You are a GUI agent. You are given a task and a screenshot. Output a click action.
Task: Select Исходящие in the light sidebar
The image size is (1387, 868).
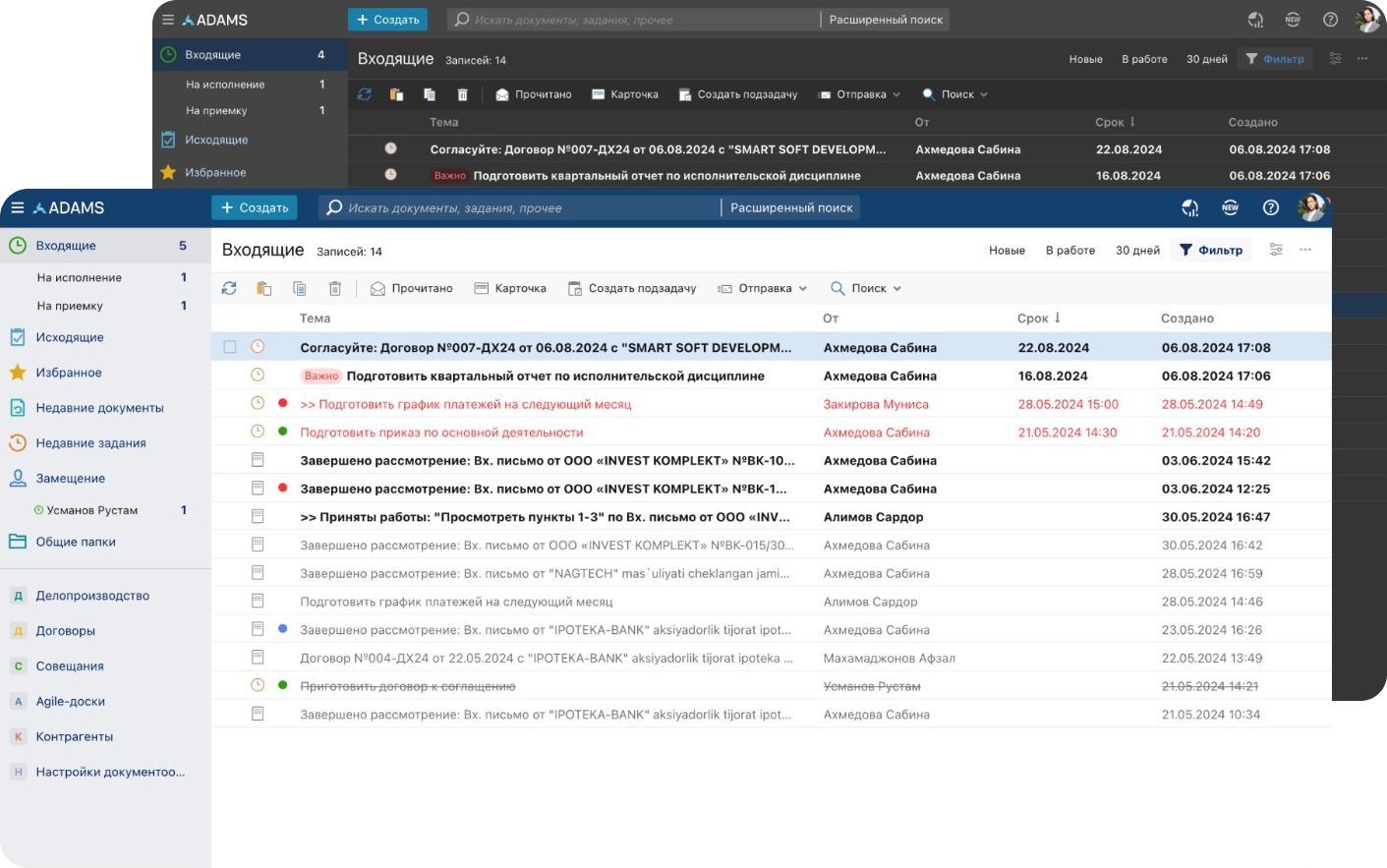pyautogui.click(x=69, y=337)
